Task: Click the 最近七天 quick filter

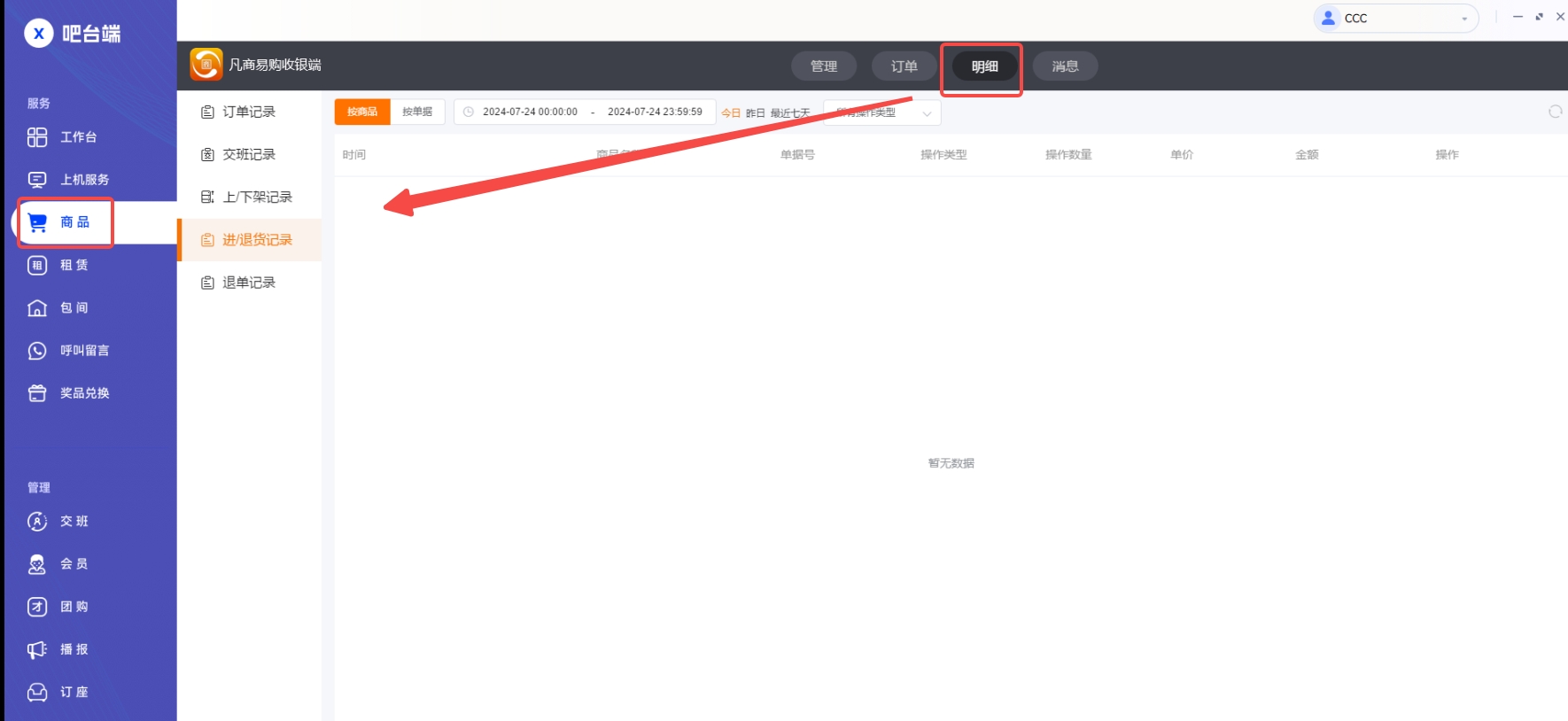Action: click(789, 113)
